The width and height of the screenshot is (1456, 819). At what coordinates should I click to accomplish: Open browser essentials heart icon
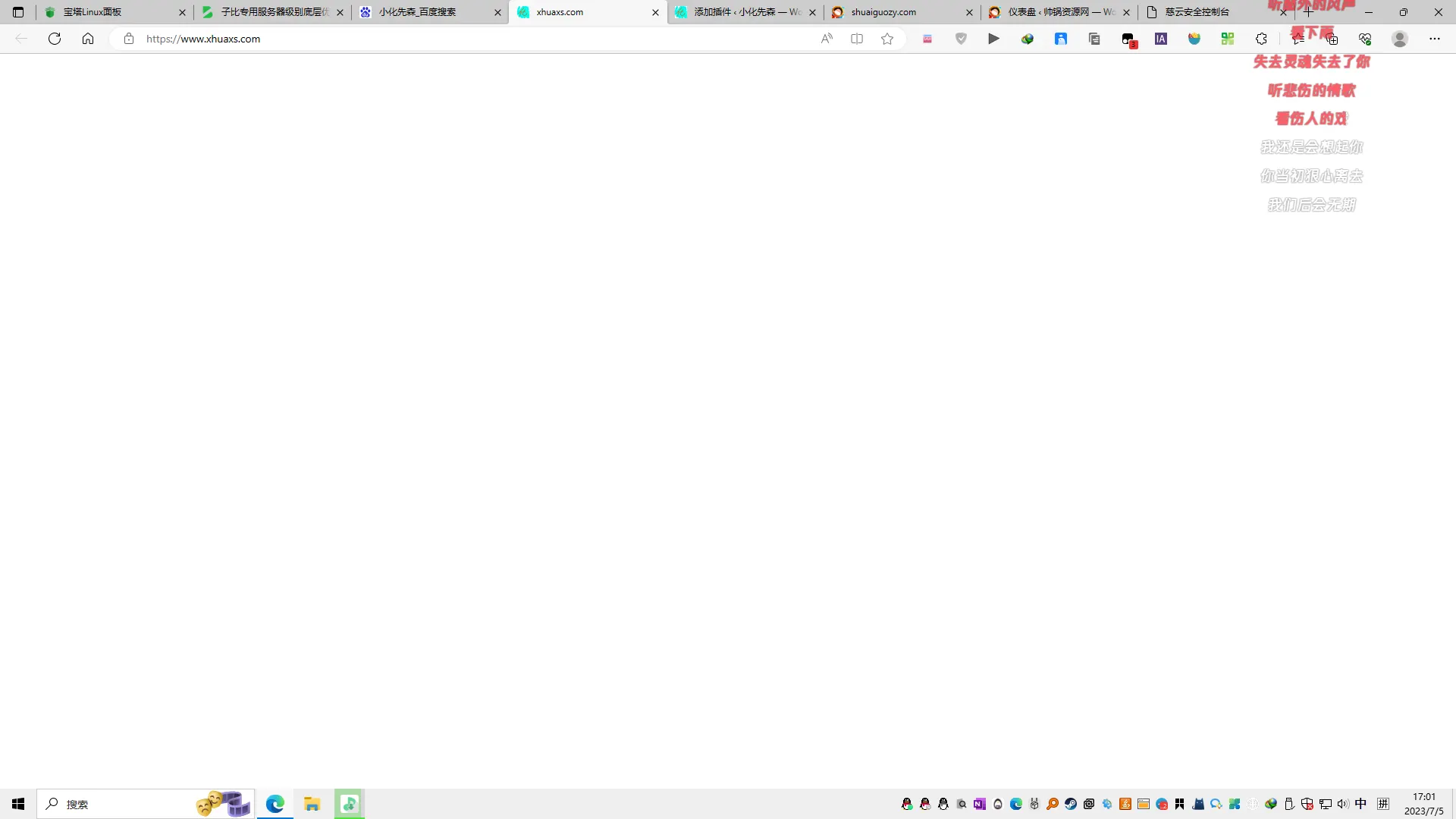pos(1365,39)
